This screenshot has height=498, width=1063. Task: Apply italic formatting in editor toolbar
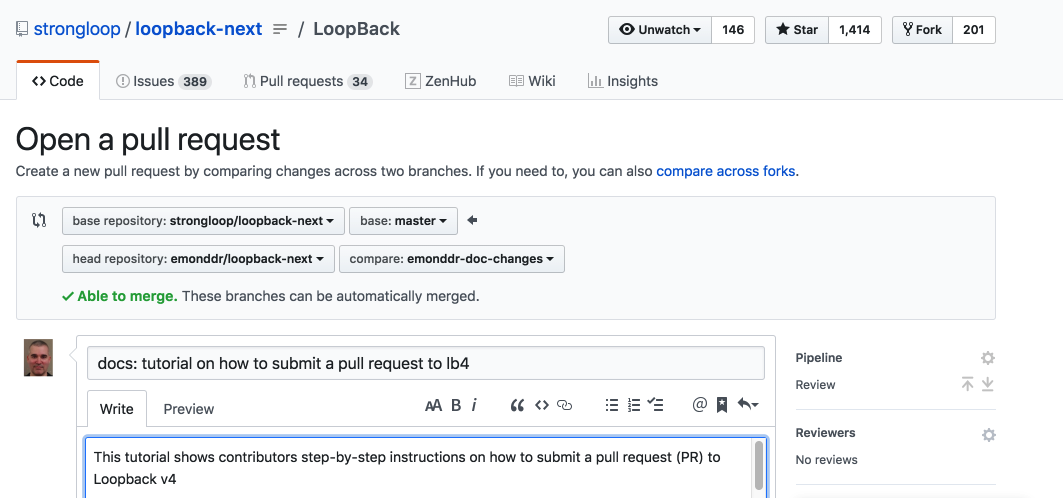(474, 405)
